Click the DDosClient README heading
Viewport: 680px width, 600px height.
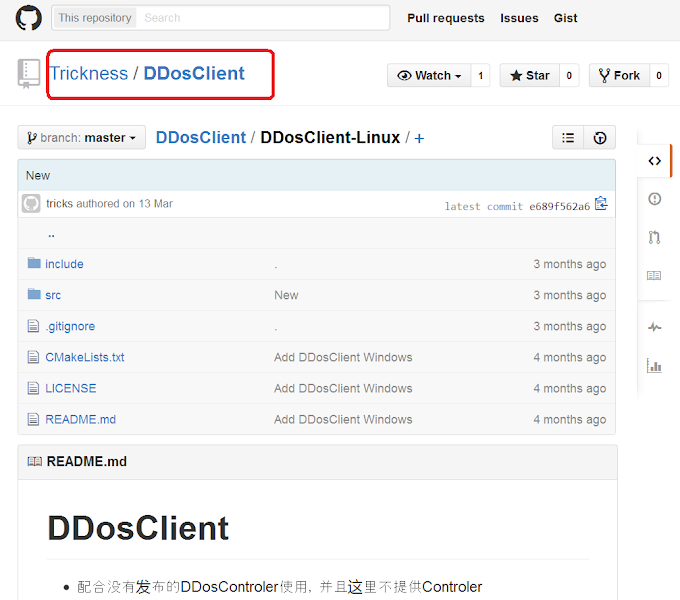138,528
